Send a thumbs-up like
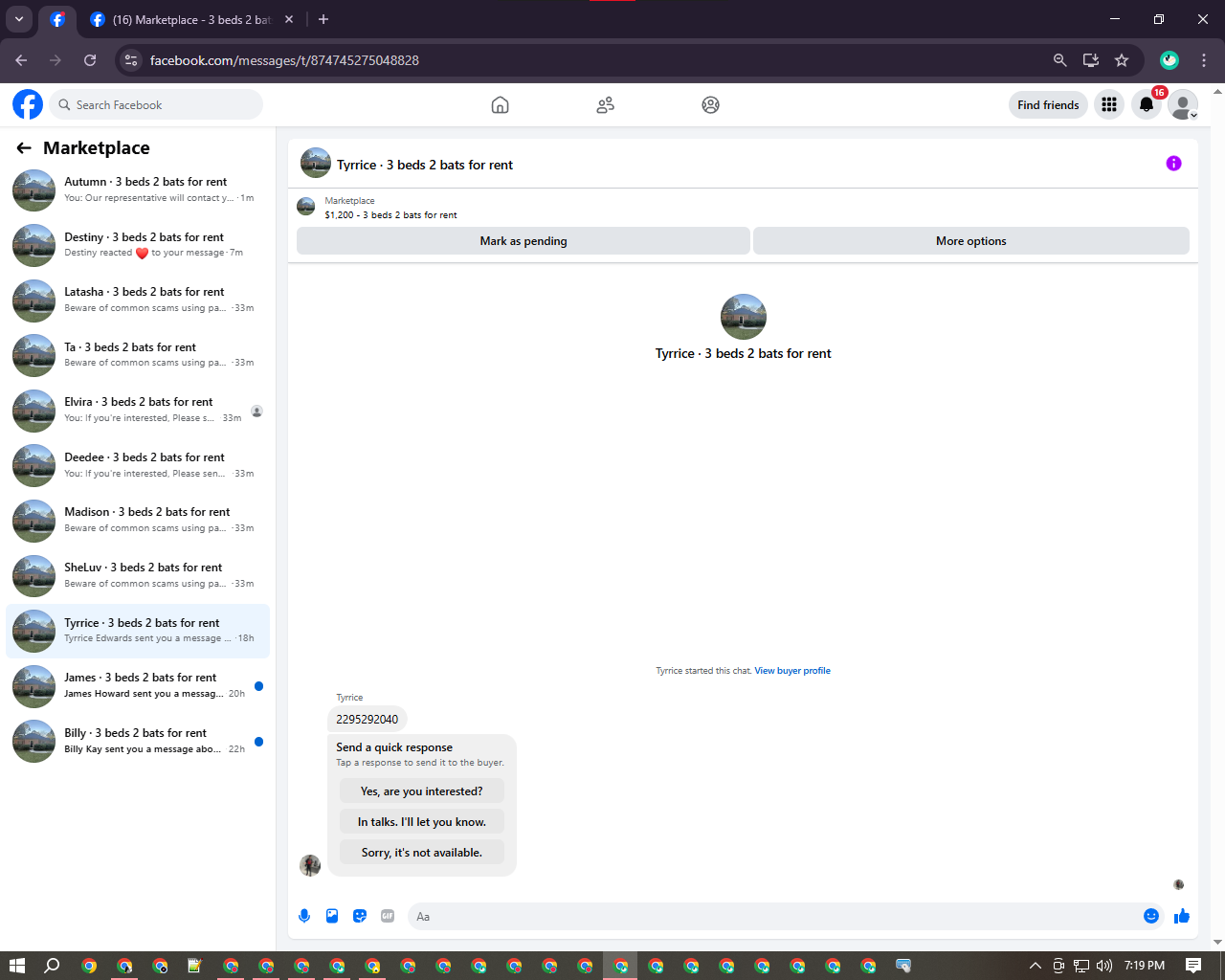This screenshot has width=1225, height=980. coord(1182,916)
